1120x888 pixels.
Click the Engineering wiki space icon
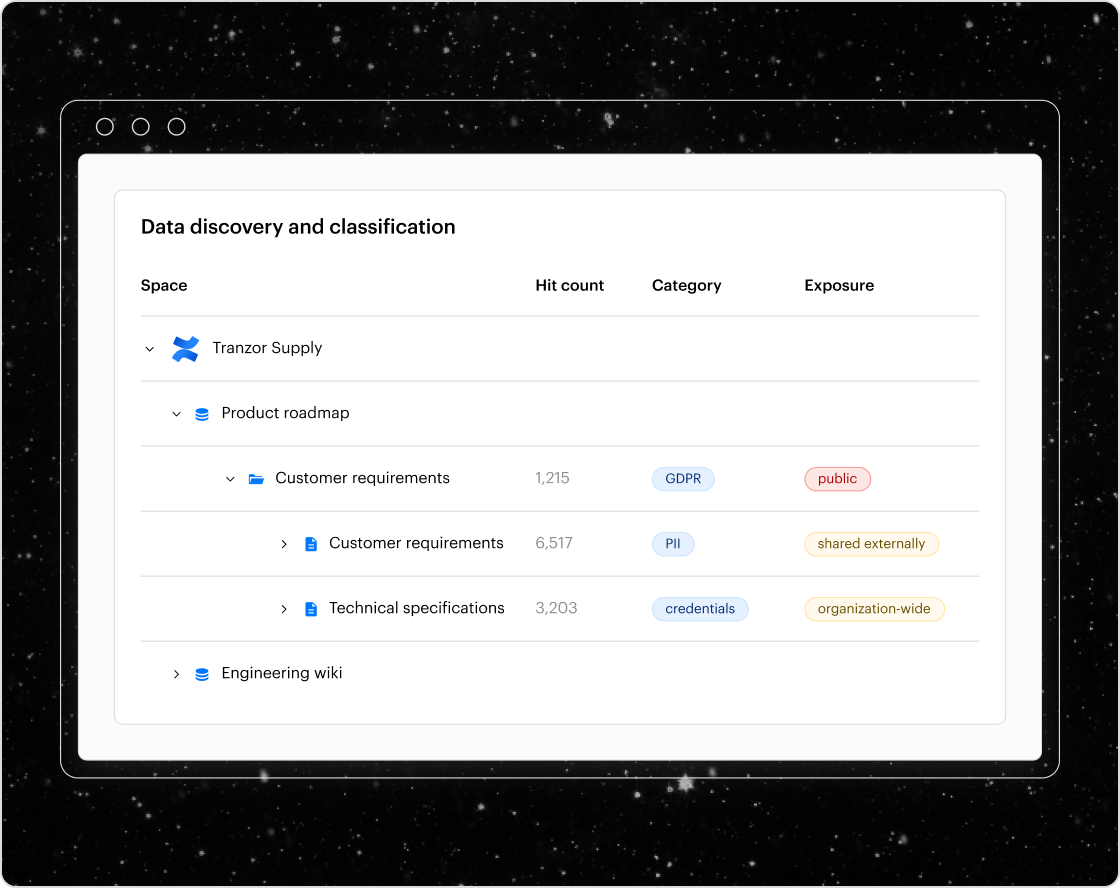point(202,673)
